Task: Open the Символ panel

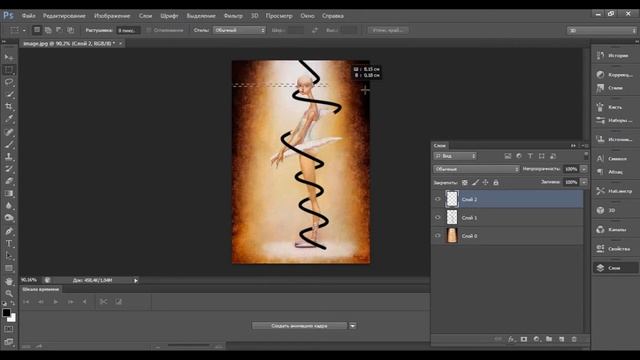Action: point(615,159)
